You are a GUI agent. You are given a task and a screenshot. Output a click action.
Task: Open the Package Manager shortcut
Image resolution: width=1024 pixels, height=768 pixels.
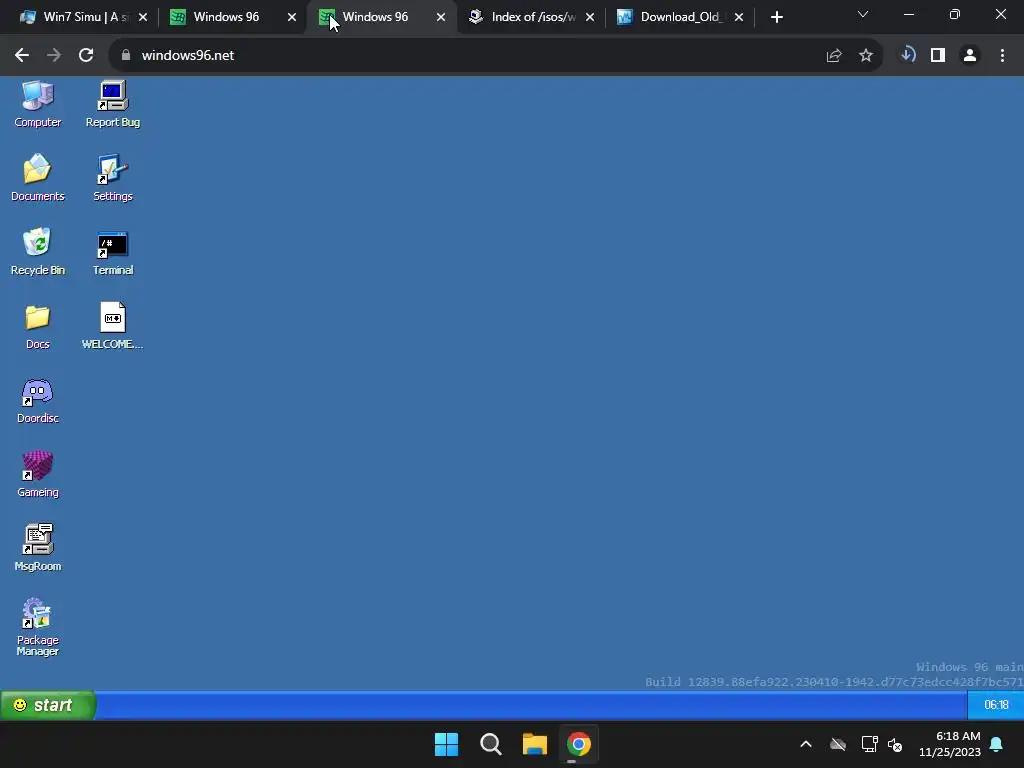pyautogui.click(x=37, y=626)
